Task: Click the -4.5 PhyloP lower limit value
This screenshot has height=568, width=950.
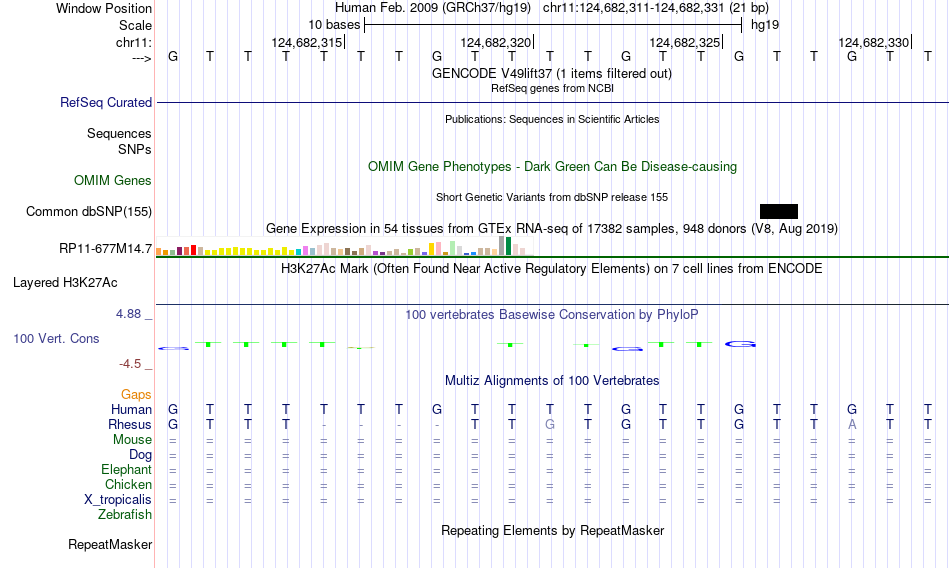Action: 130,364
